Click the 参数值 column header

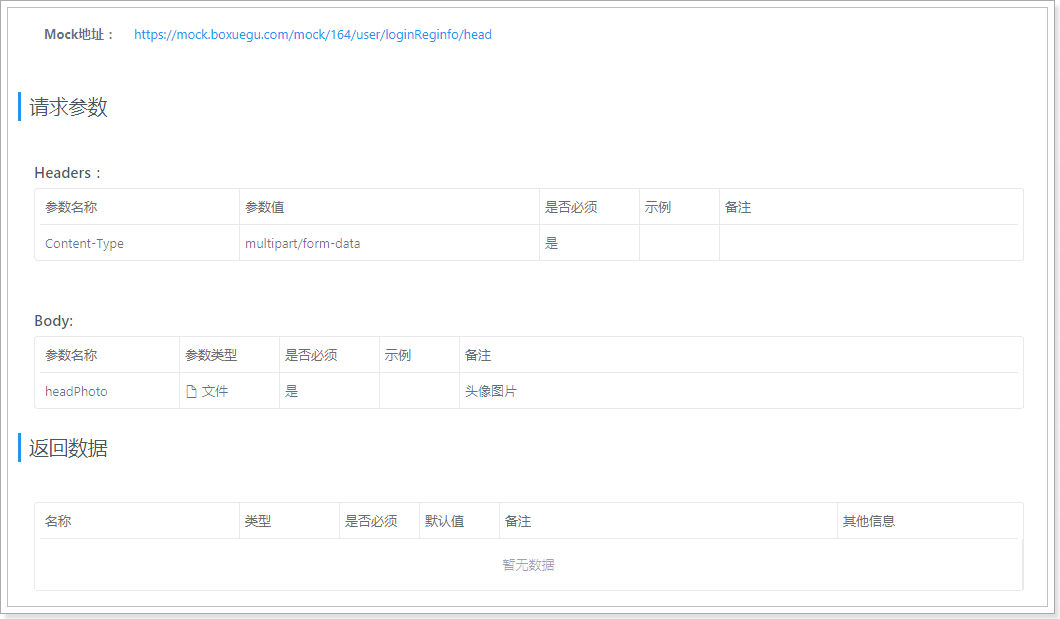tap(264, 207)
